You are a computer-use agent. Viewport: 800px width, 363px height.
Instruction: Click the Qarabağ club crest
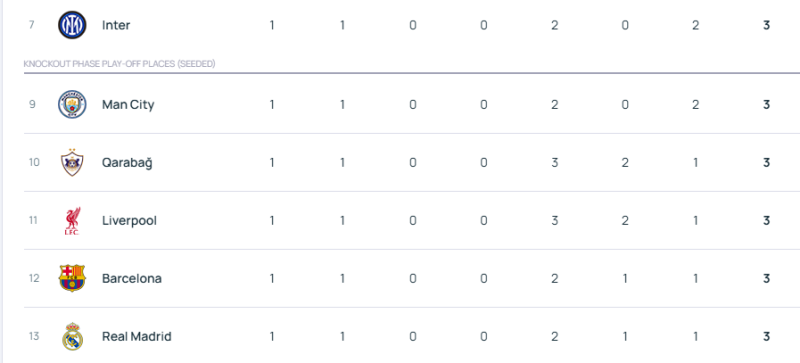(72, 162)
